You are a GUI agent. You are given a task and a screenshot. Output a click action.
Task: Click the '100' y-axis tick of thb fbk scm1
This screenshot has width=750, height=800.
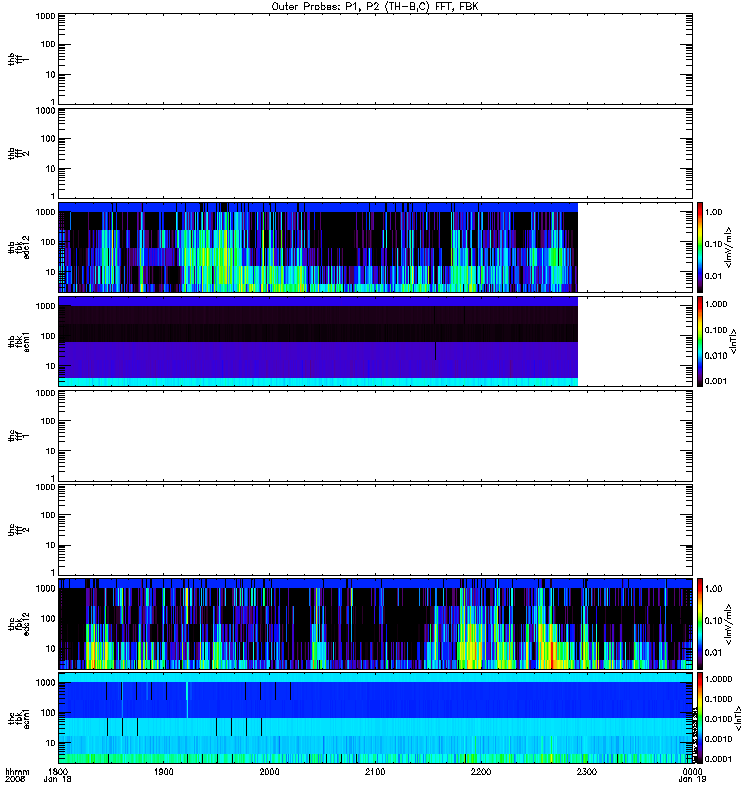[48, 336]
